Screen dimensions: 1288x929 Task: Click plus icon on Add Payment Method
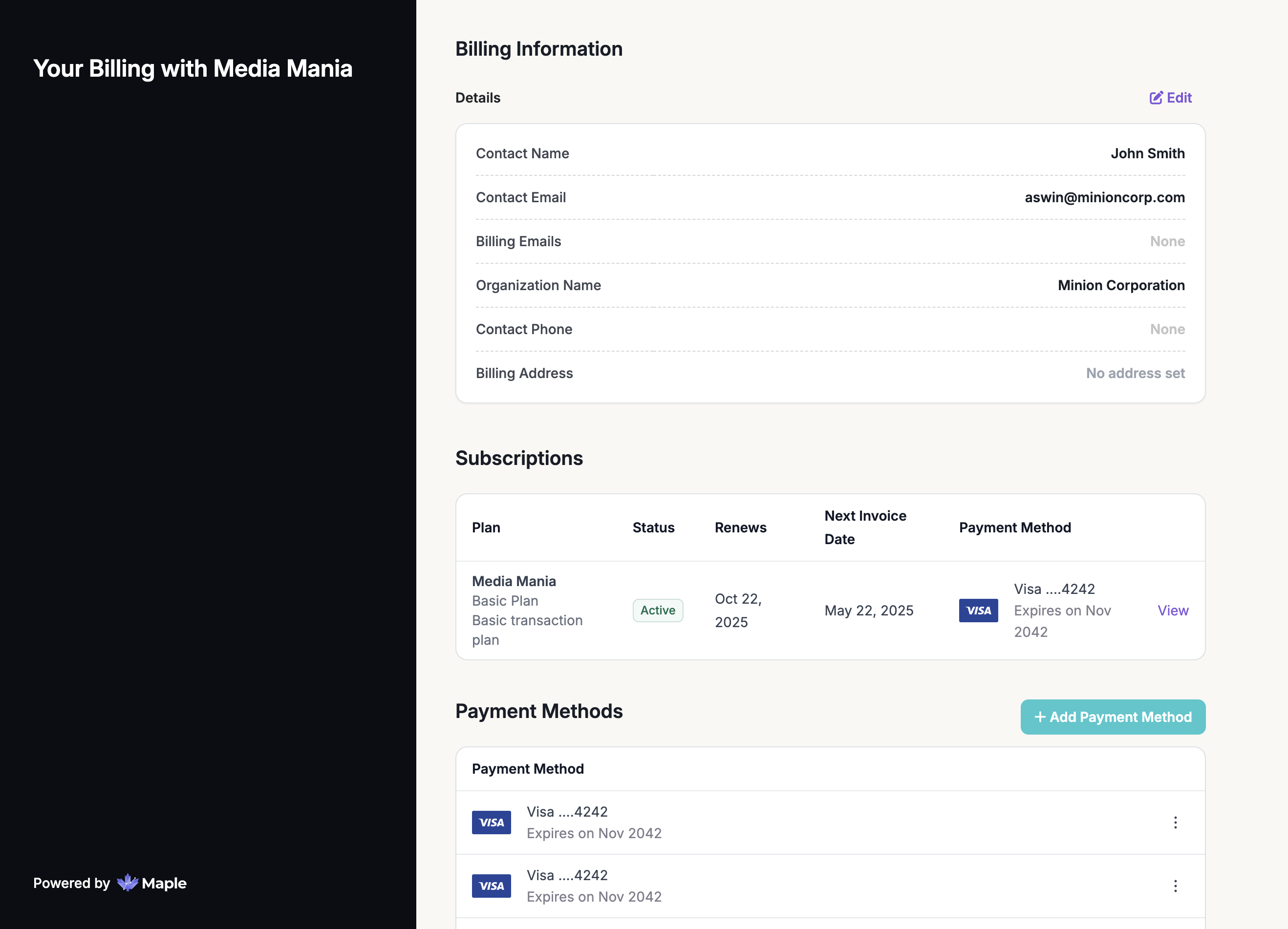pyautogui.click(x=1040, y=717)
